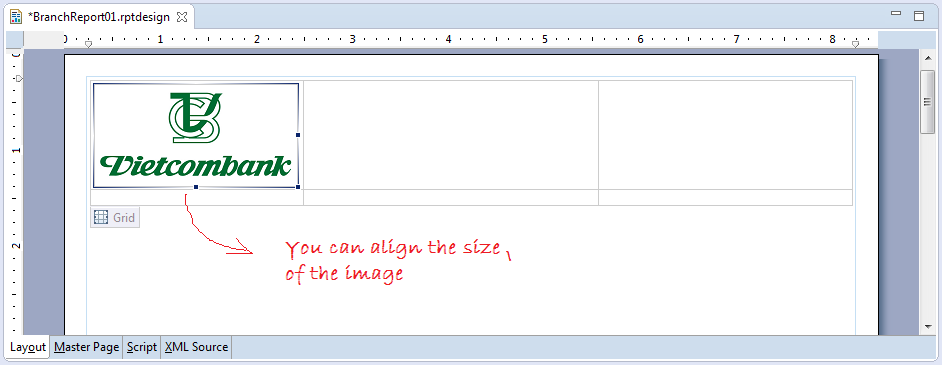Select the Grid element icon label
The width and height of the screenshot is (942, 365).
[x=115, y=217]
